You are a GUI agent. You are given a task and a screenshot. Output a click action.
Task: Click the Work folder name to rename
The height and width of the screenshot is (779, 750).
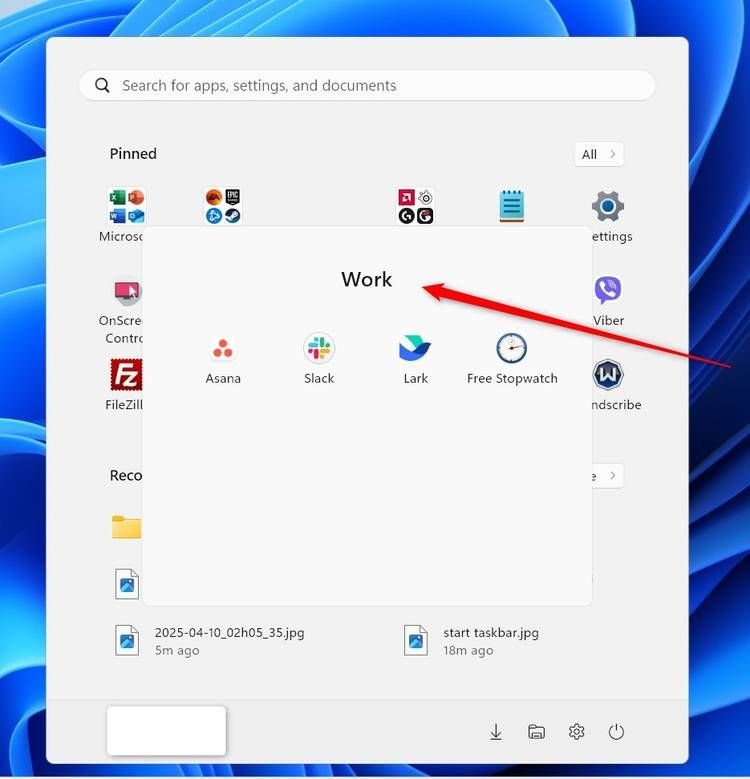[x=367, y=280]
